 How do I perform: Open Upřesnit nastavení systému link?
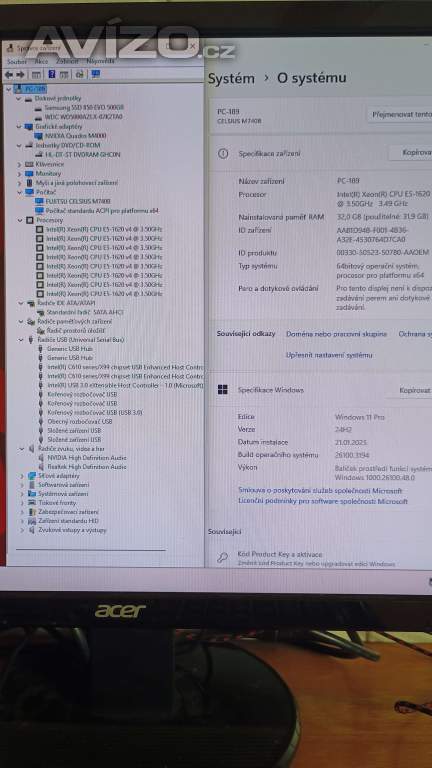329,355
